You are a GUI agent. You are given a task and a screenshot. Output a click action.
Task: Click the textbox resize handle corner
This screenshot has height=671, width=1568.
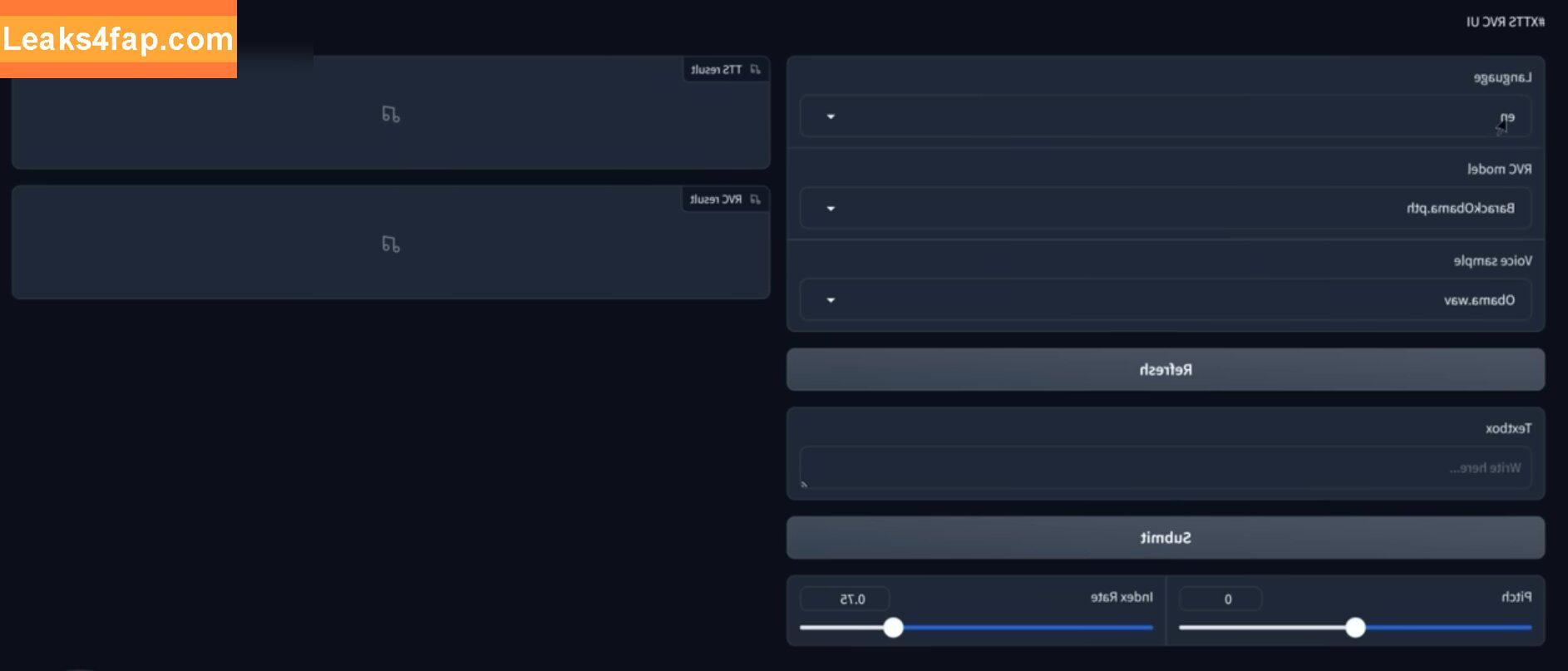(804, 484)
